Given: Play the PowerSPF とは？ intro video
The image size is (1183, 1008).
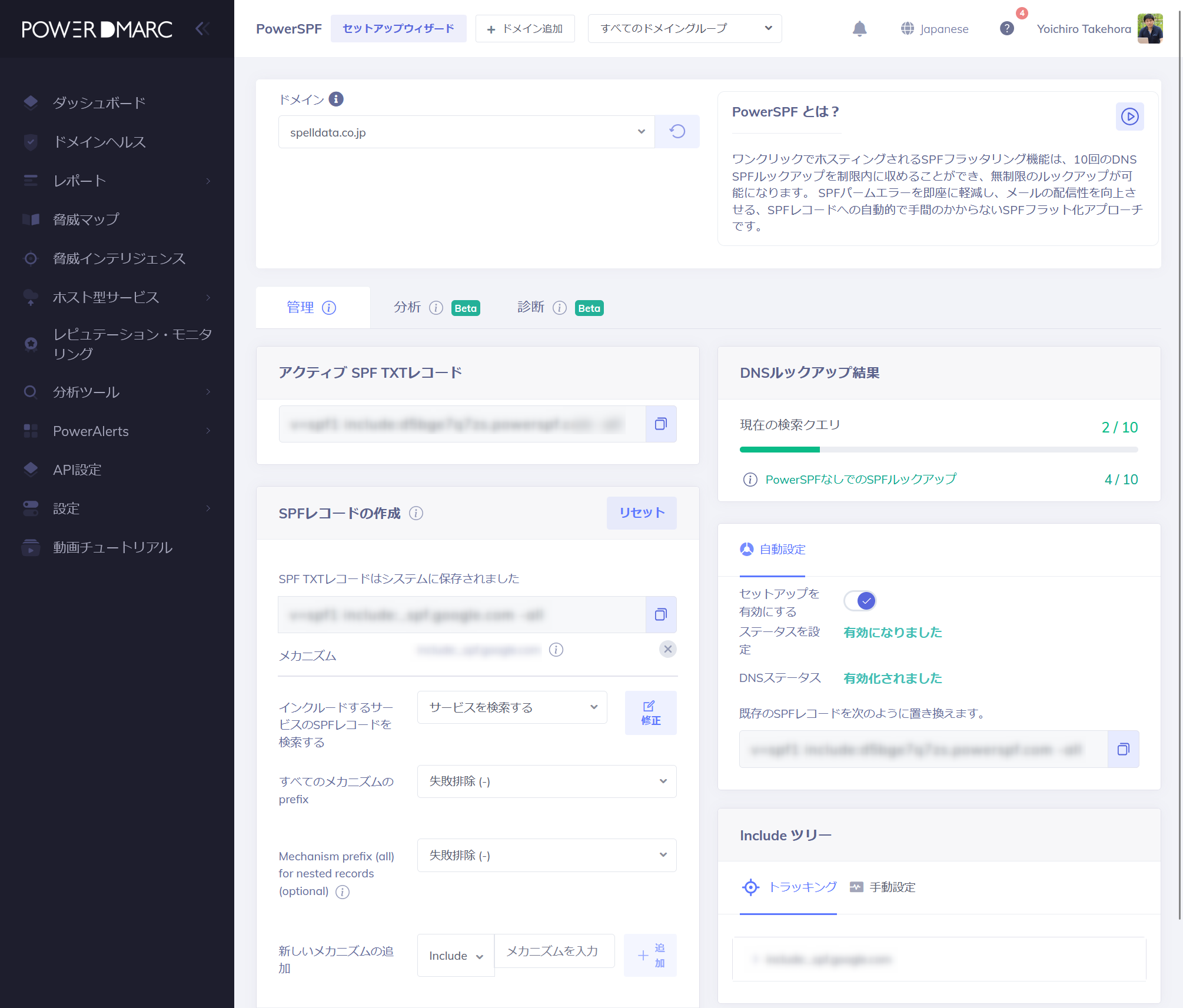Looking at the screenshot, I should 1129,117.
